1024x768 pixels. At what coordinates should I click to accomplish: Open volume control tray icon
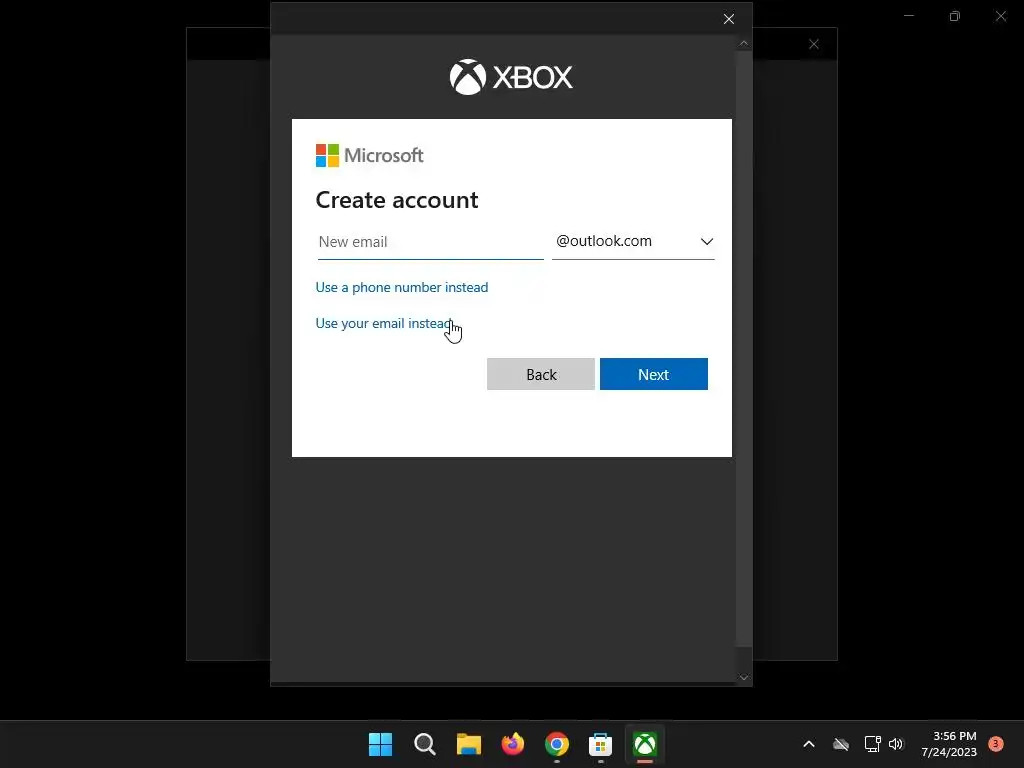tap(896, 744)
